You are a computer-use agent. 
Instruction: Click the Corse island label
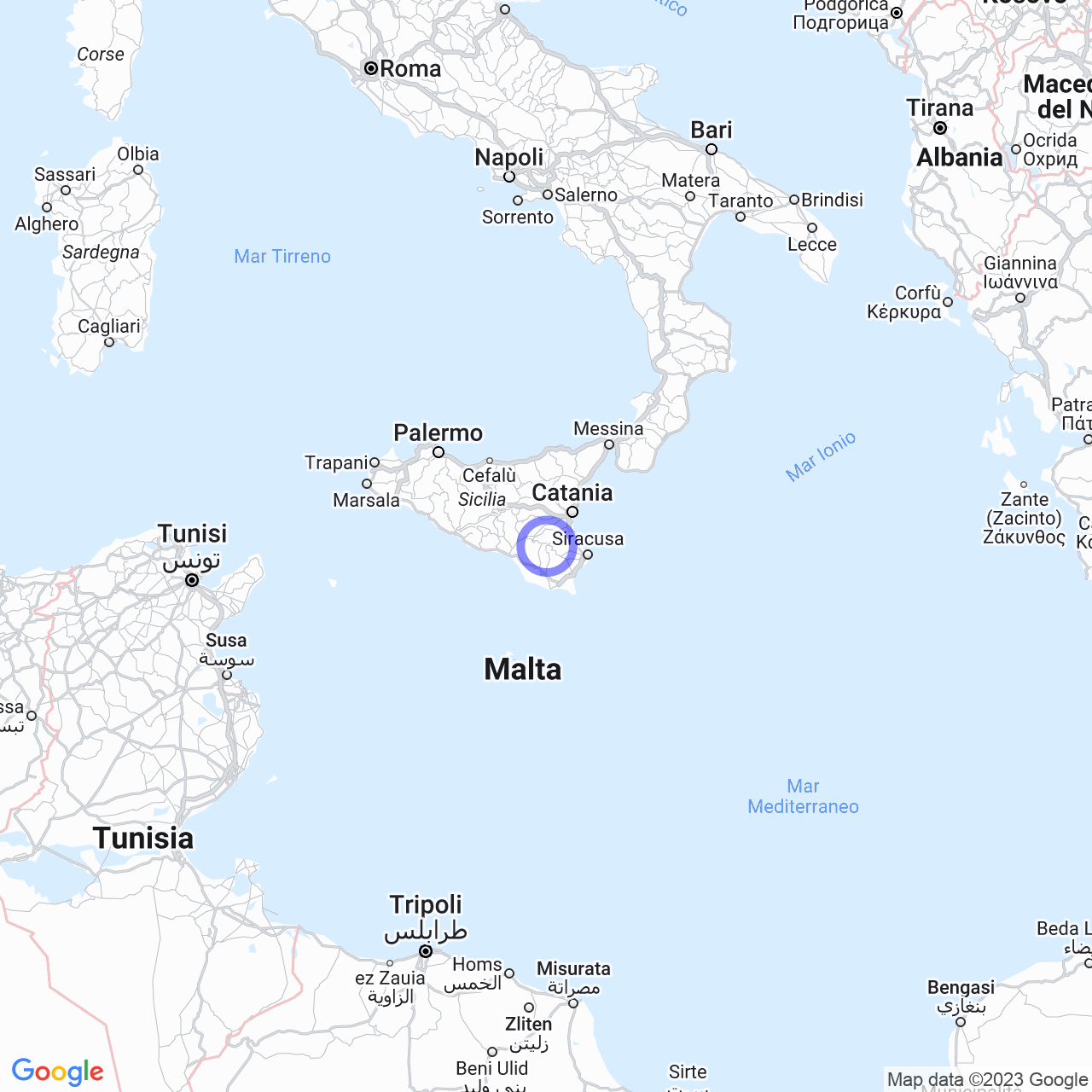click(x=101, y=55)
